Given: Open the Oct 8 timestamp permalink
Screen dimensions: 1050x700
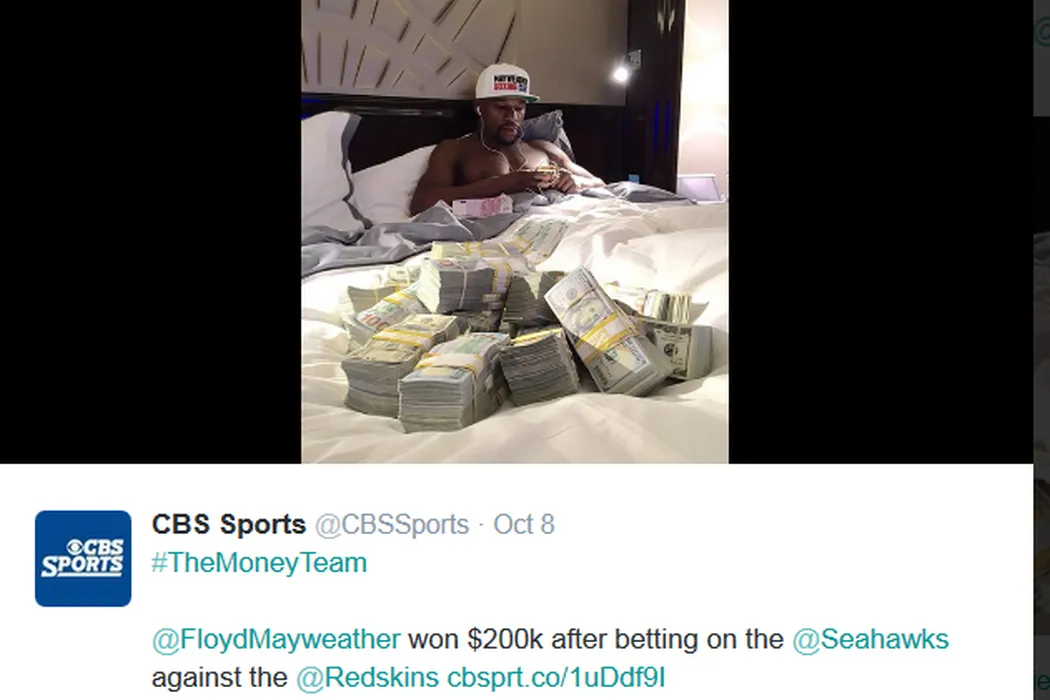Looking at the screenshot, I should tap(524, 524).
